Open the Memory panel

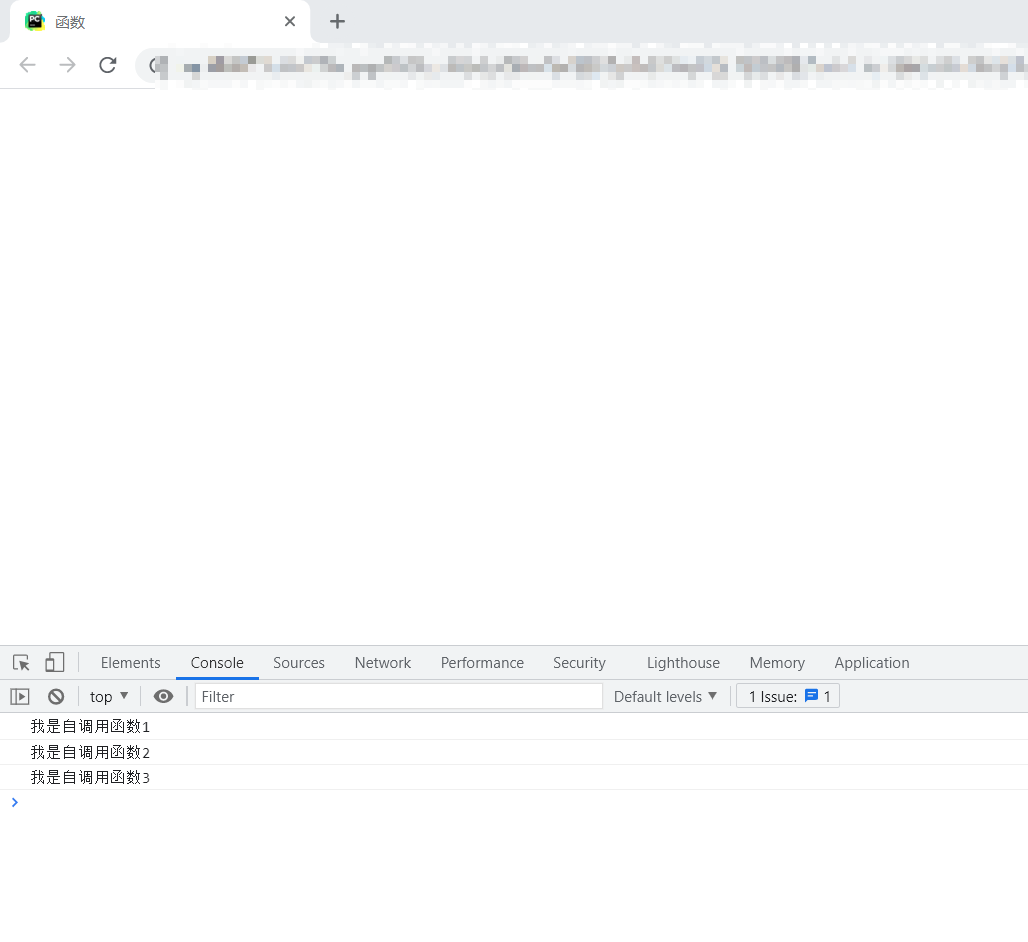coord(777,663)
